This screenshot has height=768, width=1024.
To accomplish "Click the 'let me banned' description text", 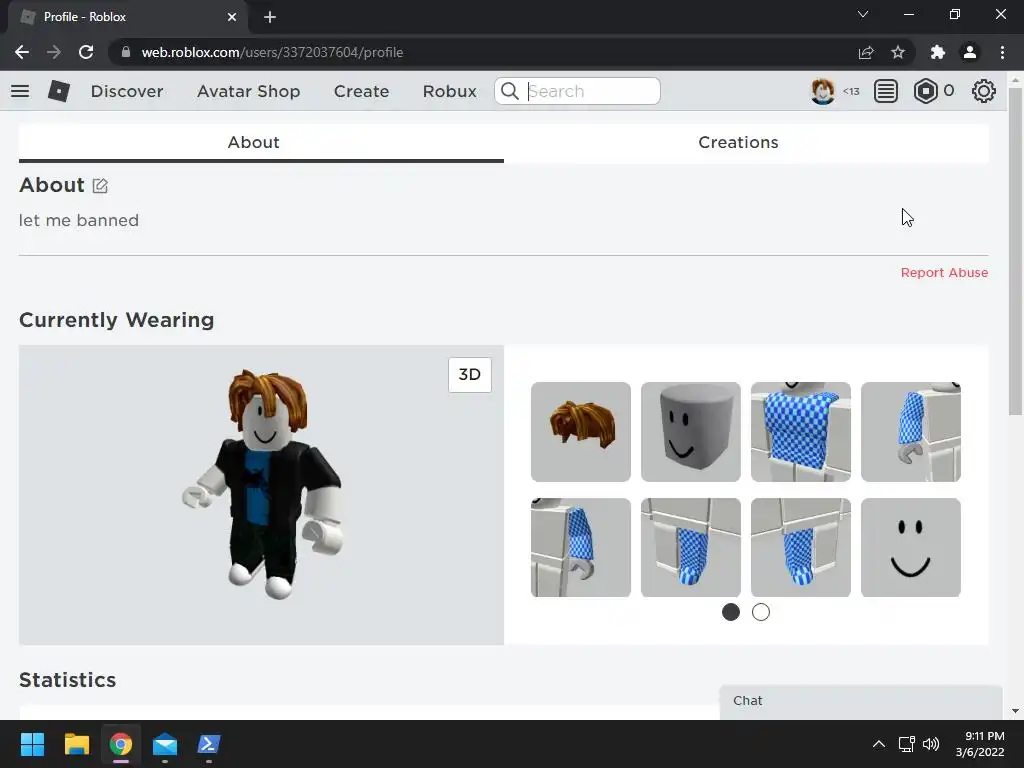I will coord(79,220).
